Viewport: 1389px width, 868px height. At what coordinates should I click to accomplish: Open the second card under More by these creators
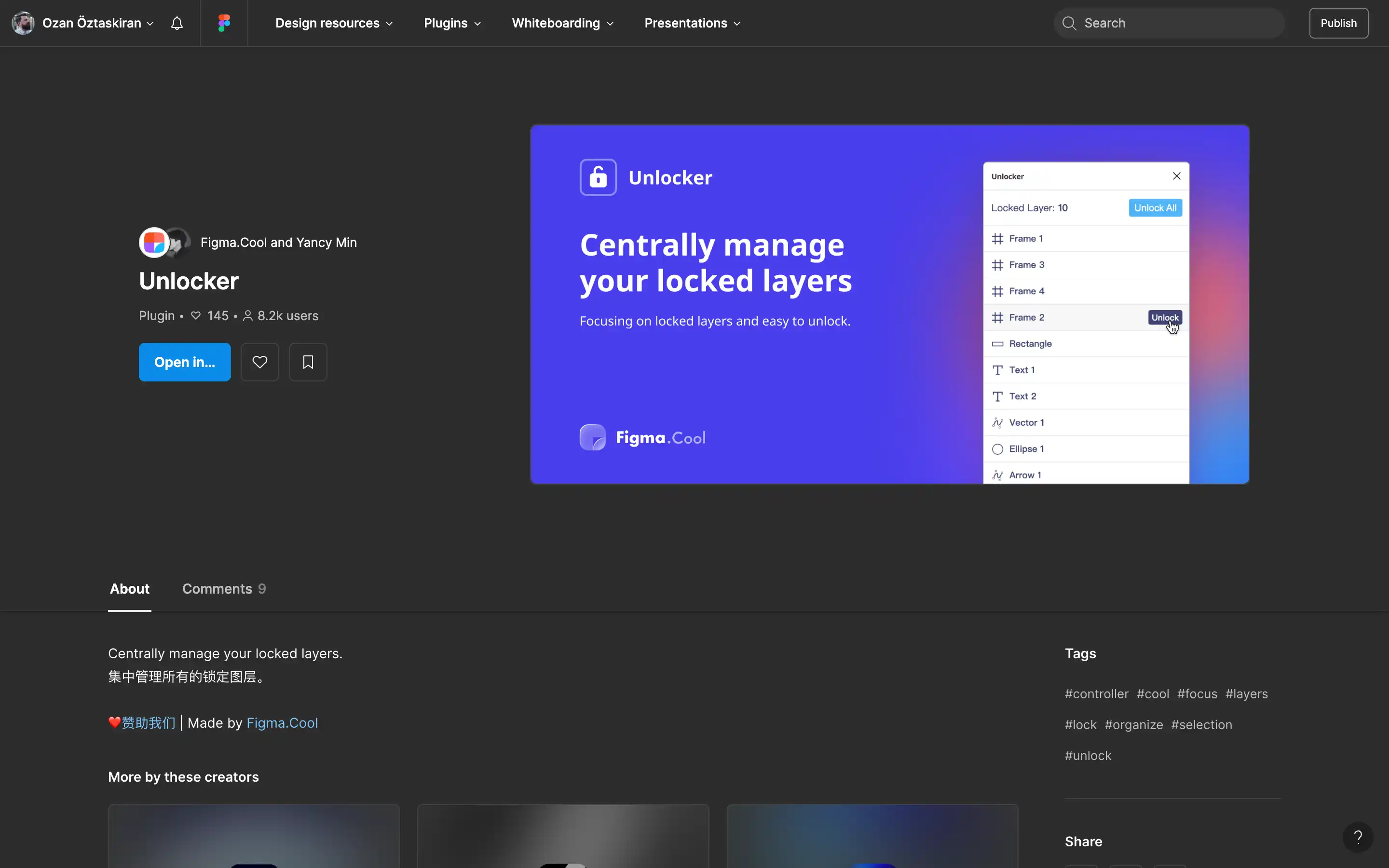tap(563, 836)
